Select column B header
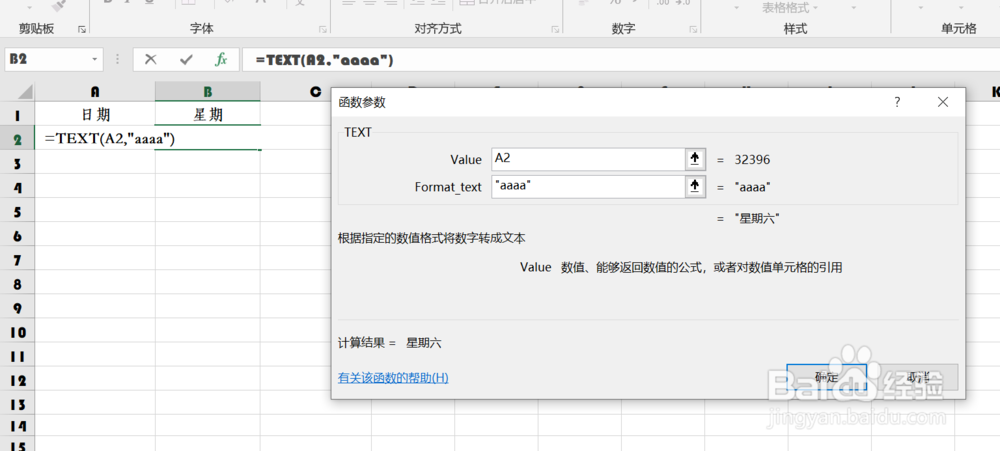The image size is (1000, 451). click(208, 92)
